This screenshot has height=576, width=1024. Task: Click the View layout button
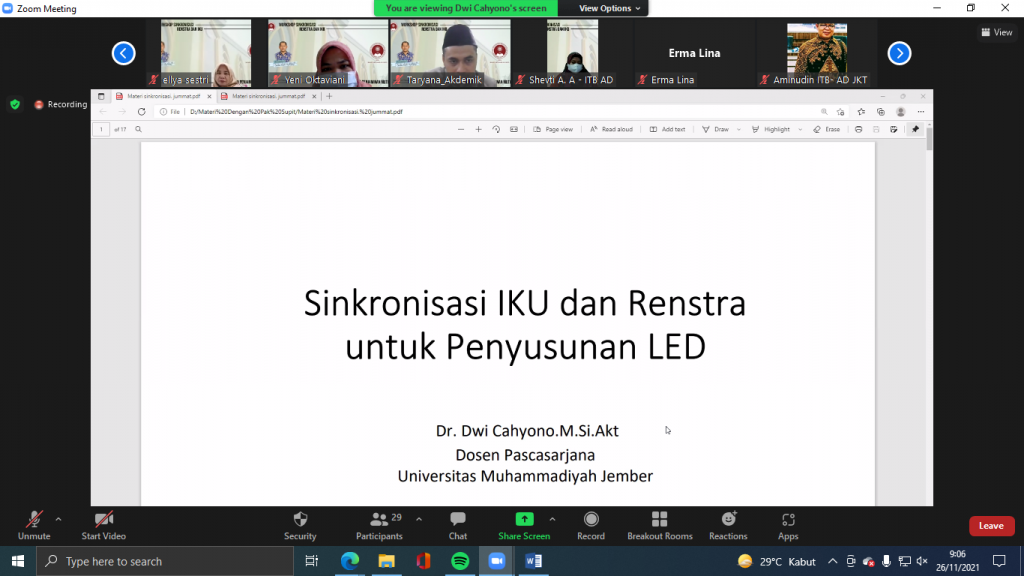[997, 32]
